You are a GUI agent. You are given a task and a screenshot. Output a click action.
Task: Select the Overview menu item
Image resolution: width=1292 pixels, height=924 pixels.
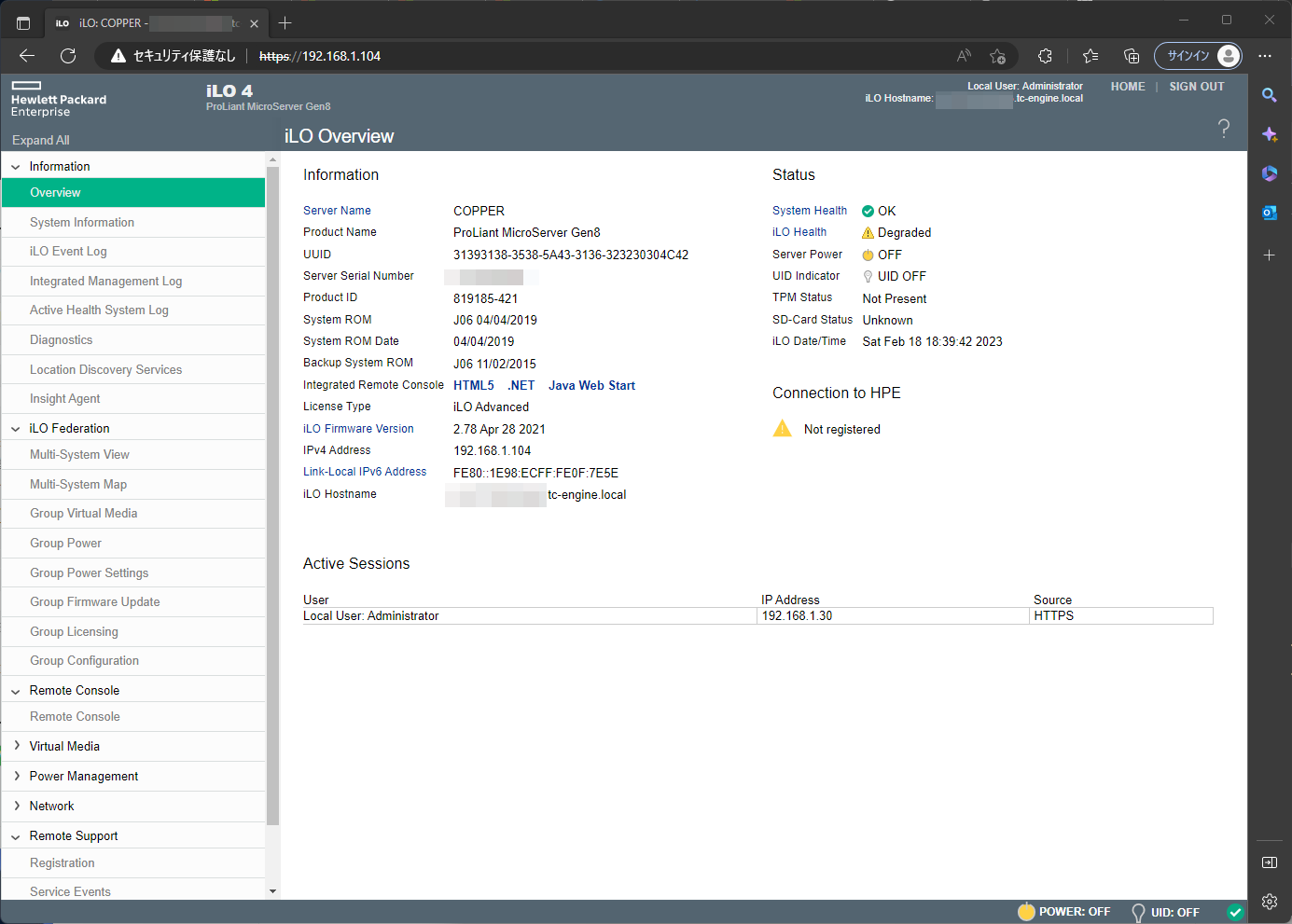coord(133,193)
